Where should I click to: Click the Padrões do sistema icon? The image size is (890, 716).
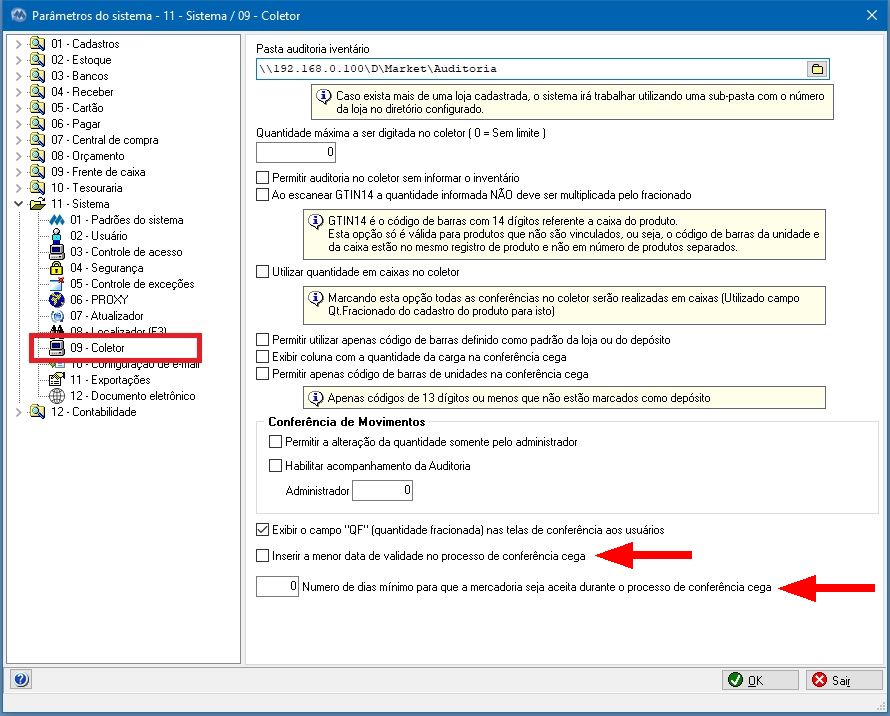[x=57, y=220]
